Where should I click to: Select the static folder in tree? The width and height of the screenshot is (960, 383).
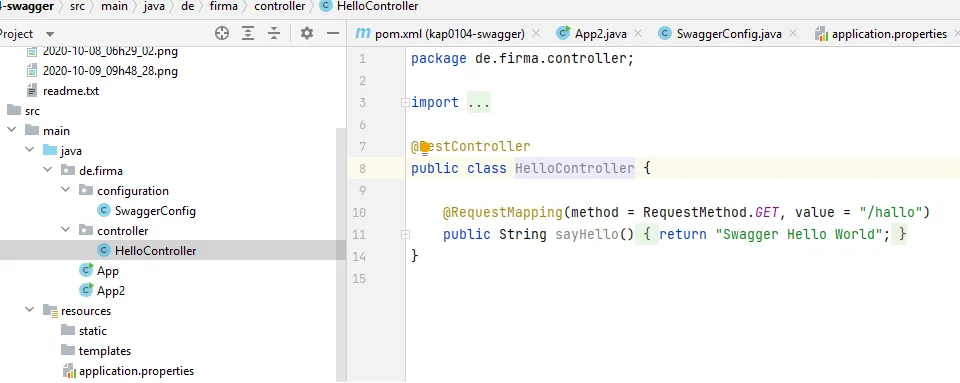[x=92, y=331]
